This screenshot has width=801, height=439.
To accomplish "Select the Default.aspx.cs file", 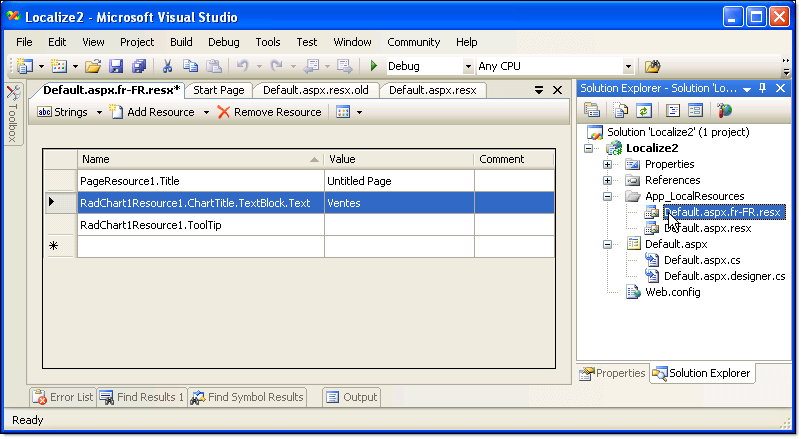I will pos(702,260).
